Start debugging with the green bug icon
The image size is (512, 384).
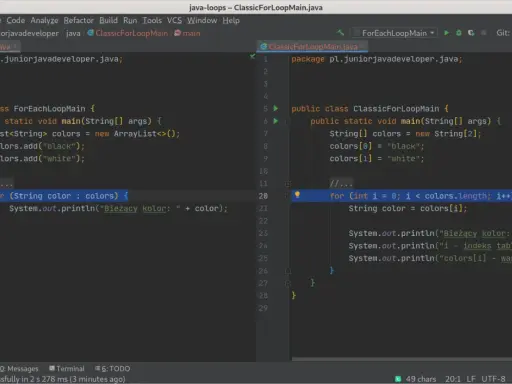point(459,33)
